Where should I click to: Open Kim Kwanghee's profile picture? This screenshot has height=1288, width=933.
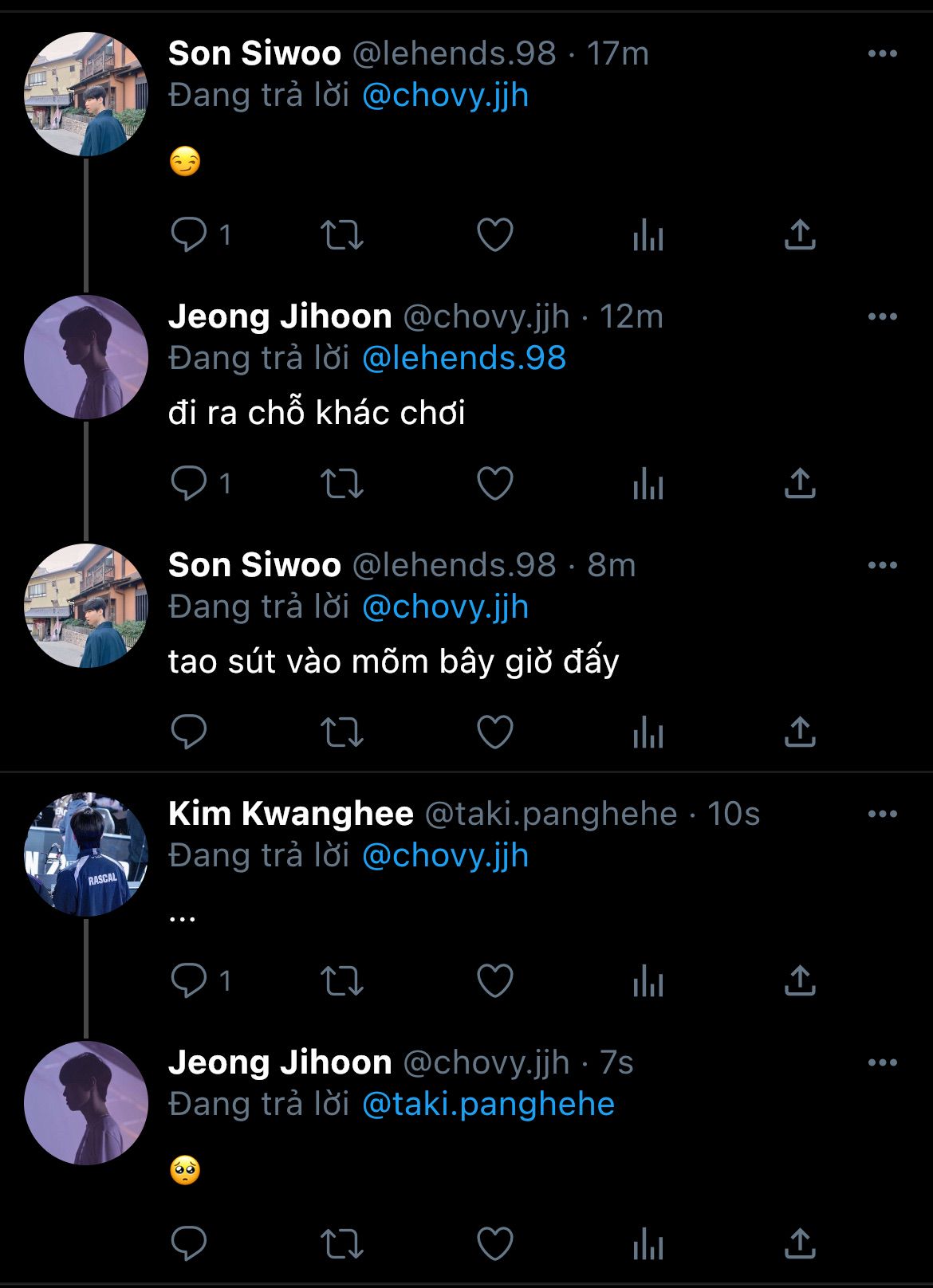[x=86, y=854]
